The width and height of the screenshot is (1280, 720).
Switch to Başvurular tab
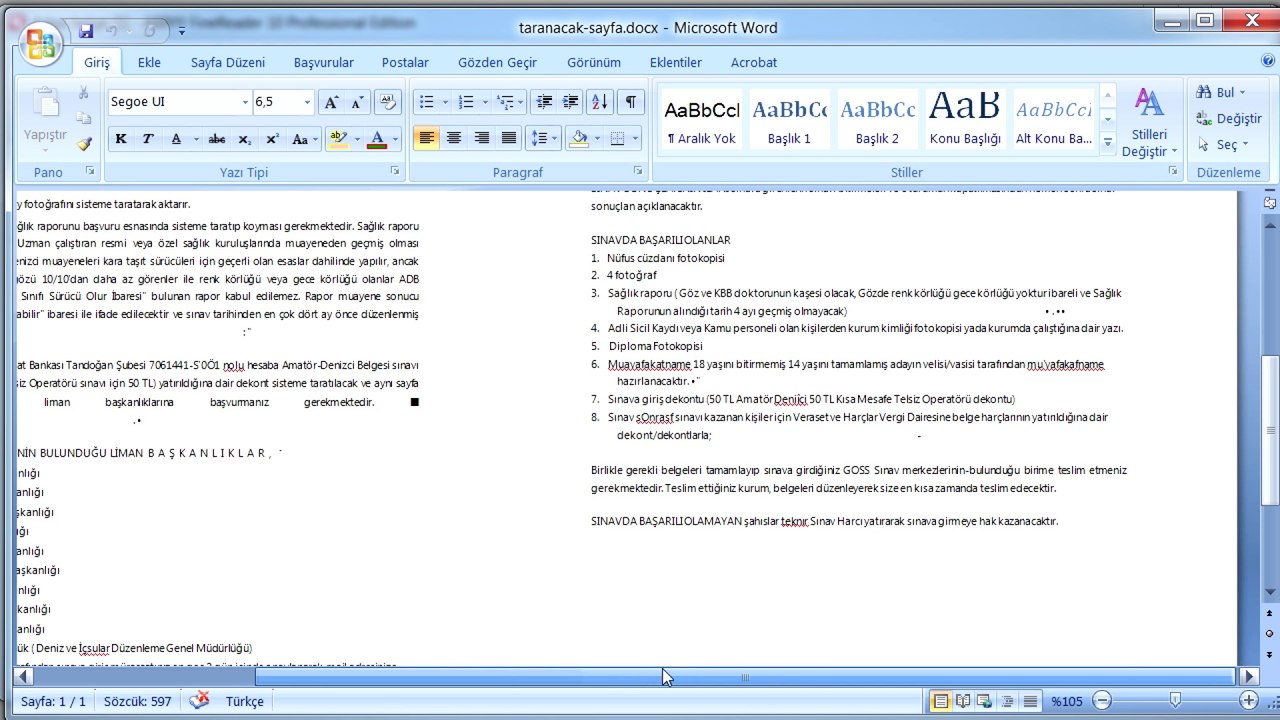pyautogui.click(x=323, y=62)
